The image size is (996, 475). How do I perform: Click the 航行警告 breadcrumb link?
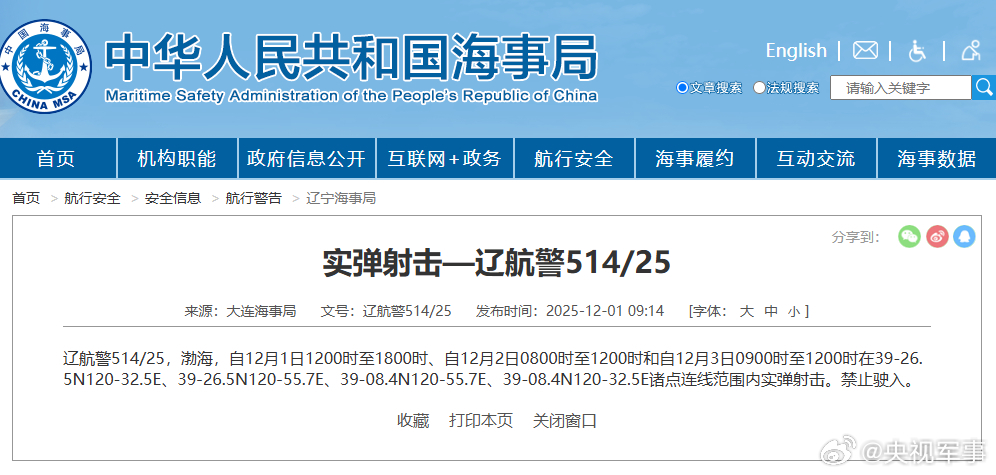[253, 198]
